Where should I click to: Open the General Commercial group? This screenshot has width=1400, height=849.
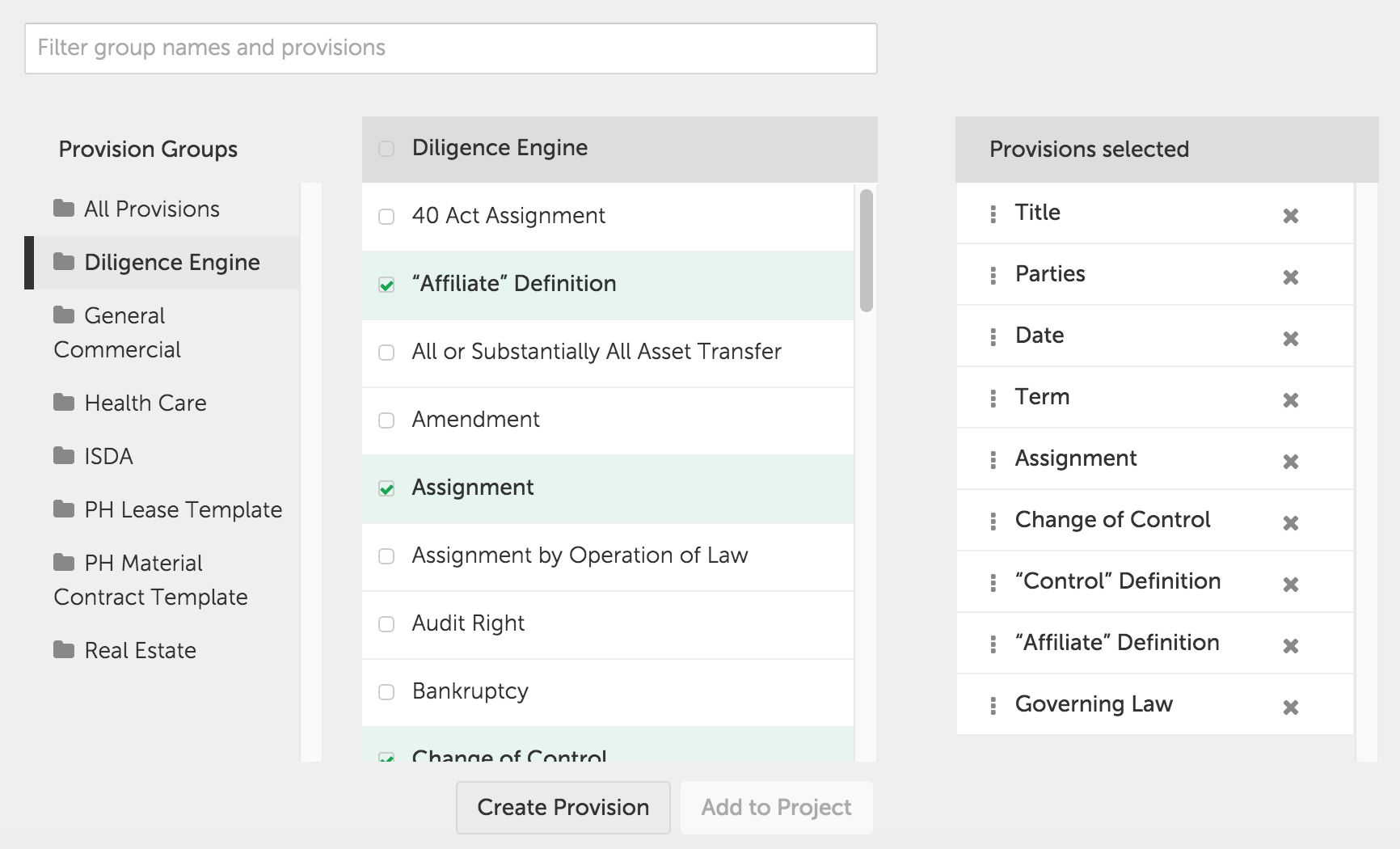(x=162, y=332)
